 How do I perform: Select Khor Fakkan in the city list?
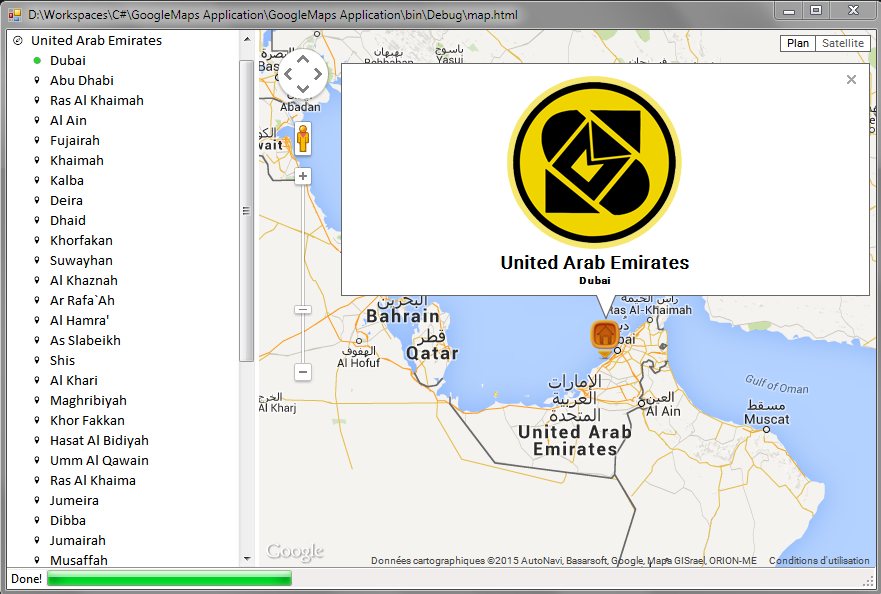coord(87,420)
